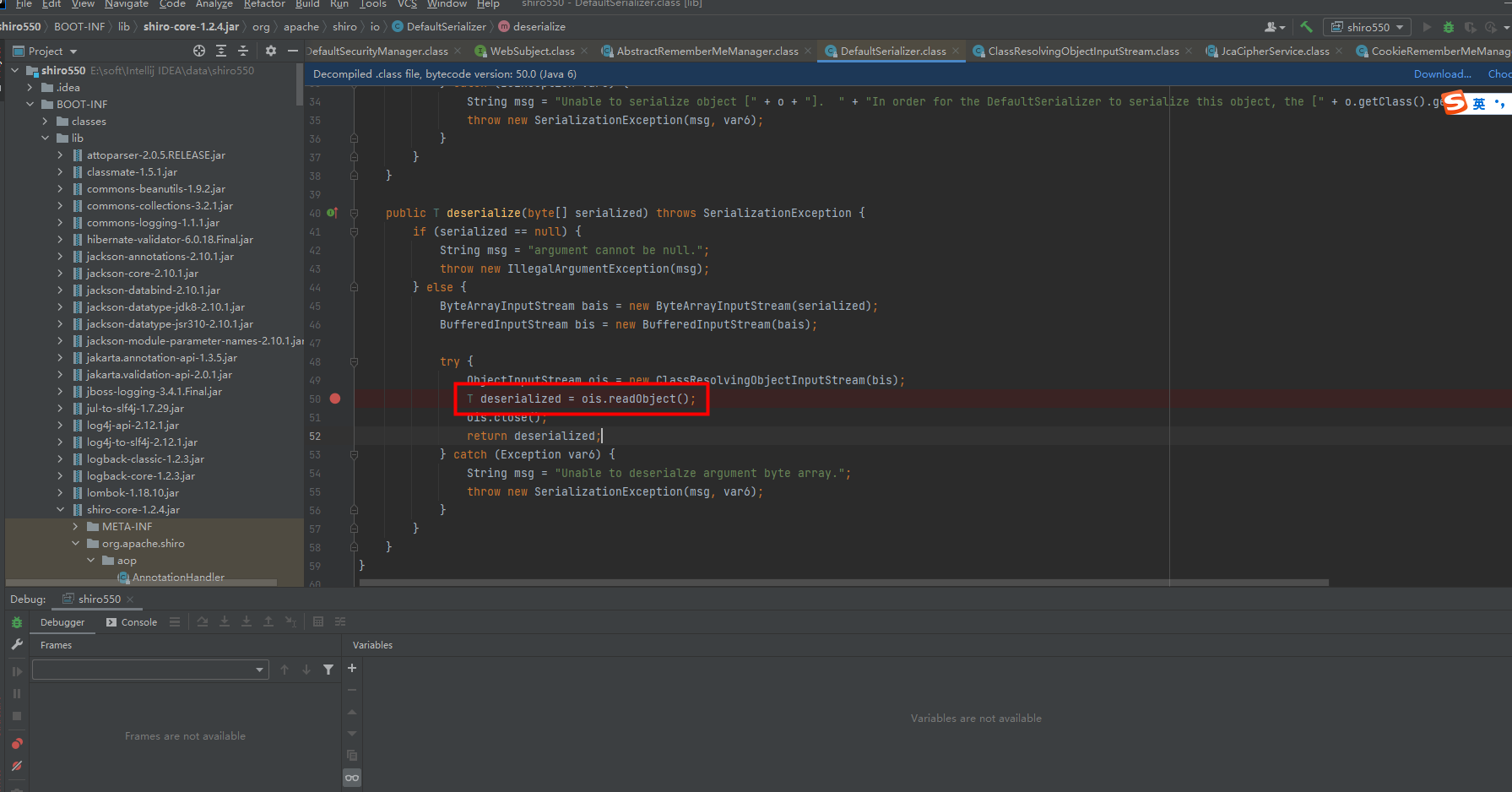Click the editor horizontal scrollbar
The width and height of the screenshot is (1512, 792).
click(844, 583)
